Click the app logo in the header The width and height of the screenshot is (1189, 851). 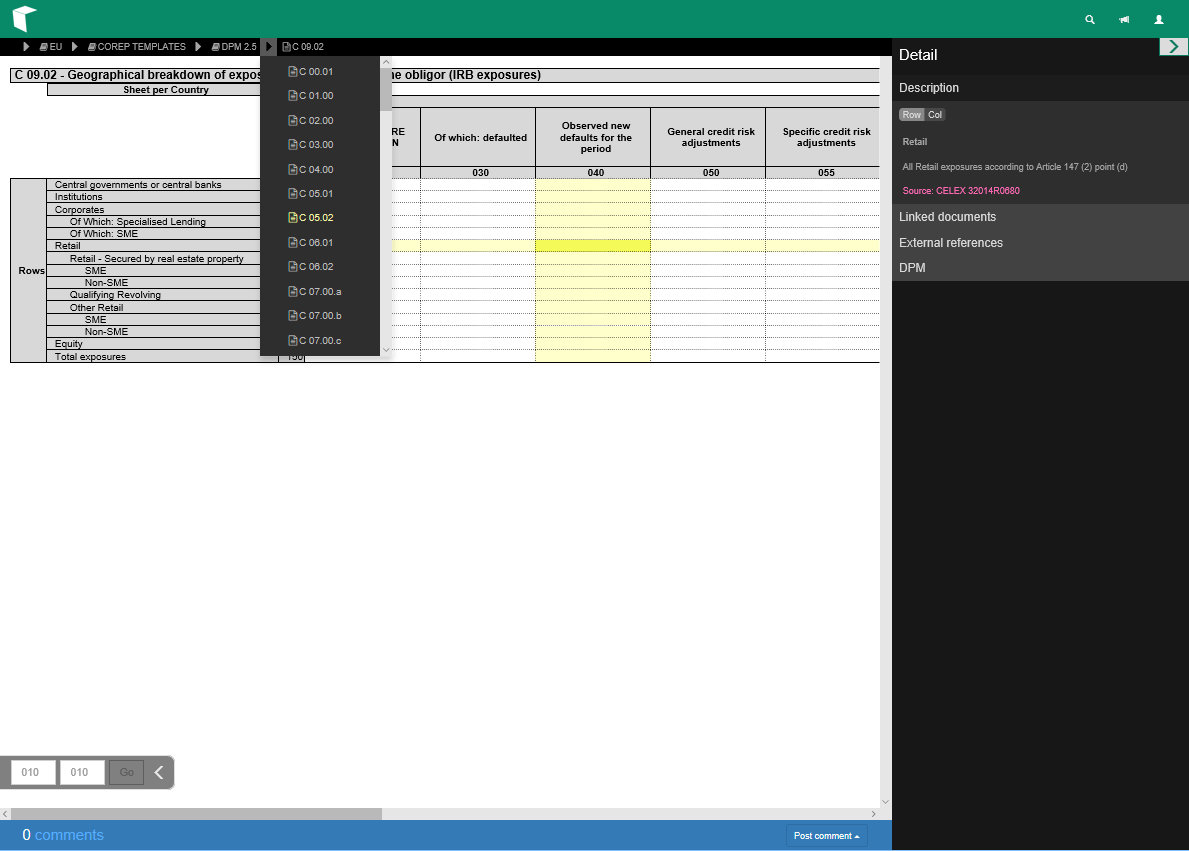[x=24, y=19]
